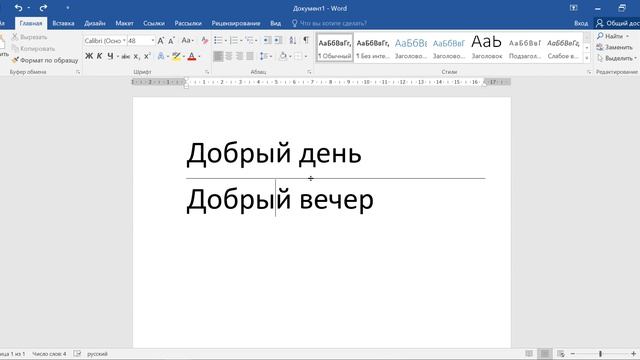Apply the Обычный style
This screenshot has width=640, height=360.
click(335, 48)
